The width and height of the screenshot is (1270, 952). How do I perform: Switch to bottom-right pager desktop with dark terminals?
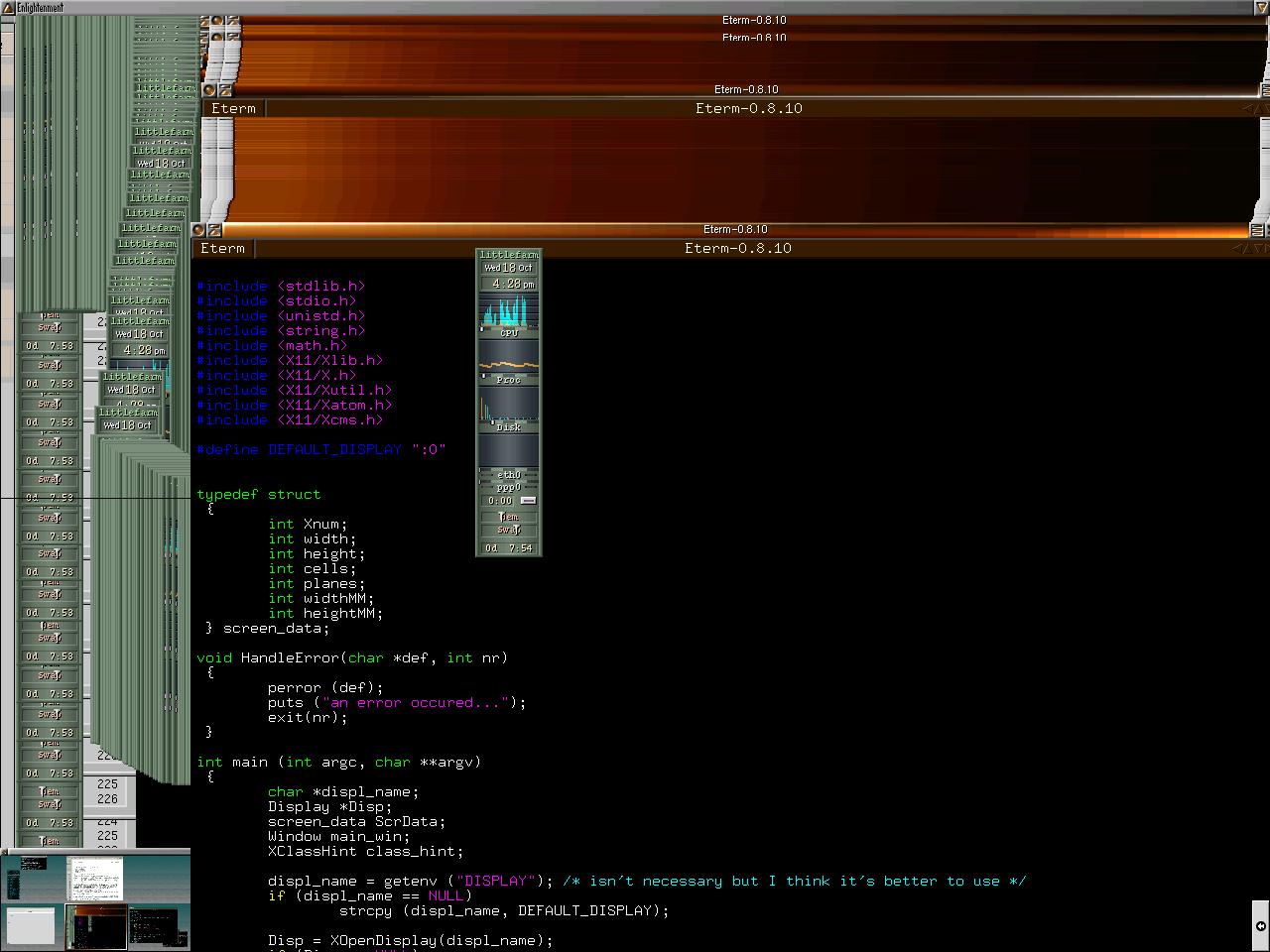(159, 926)
